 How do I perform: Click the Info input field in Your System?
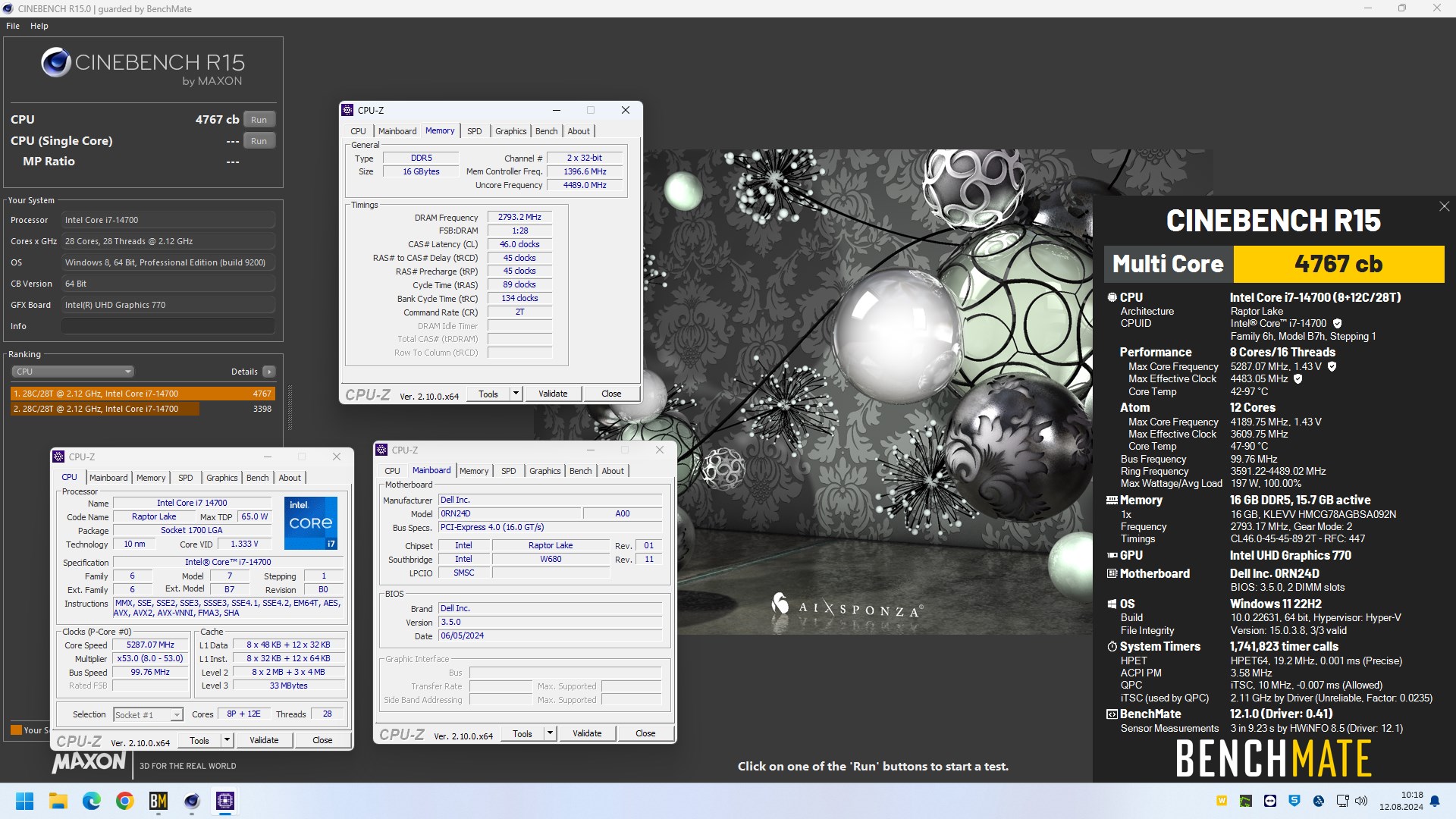(x=168, y=326)
